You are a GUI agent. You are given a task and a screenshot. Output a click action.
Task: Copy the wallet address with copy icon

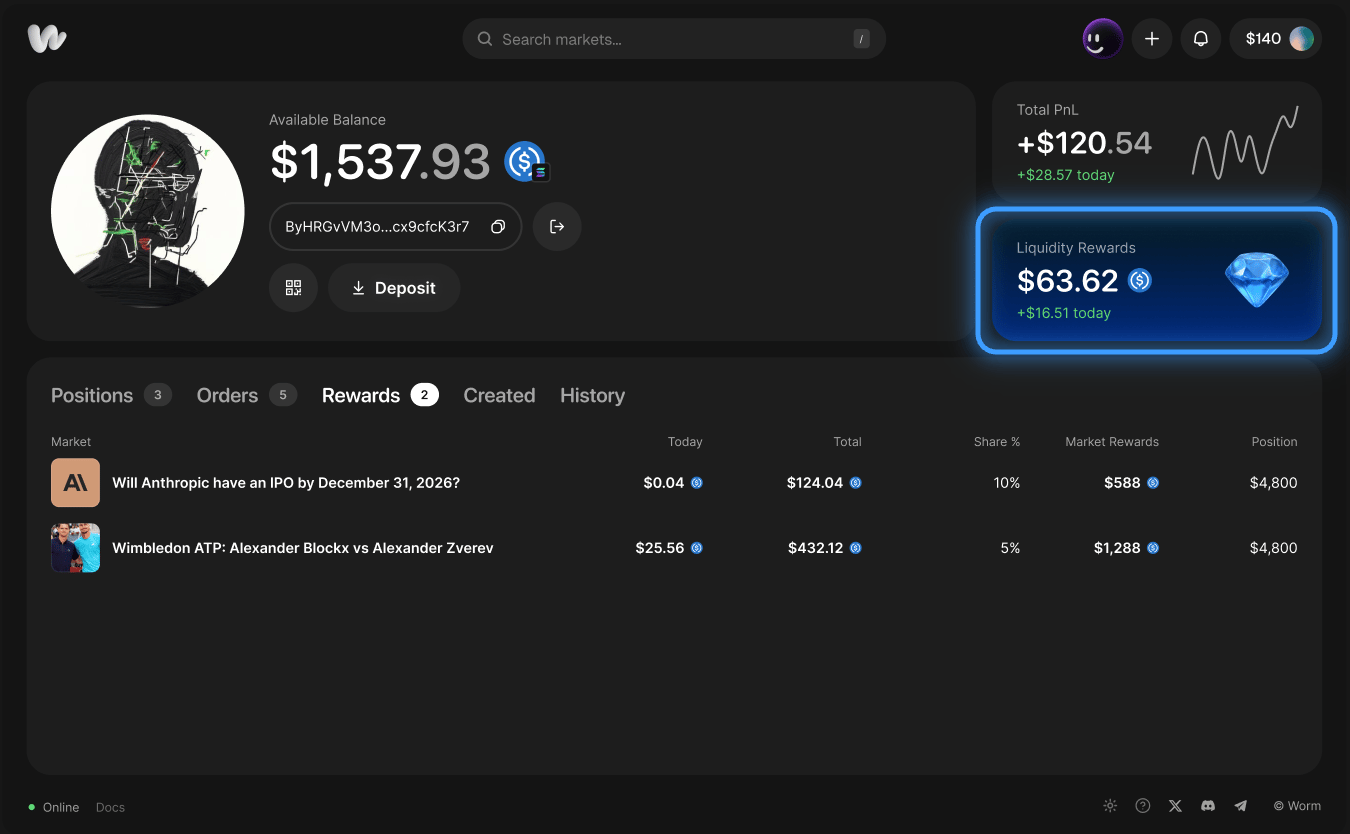(498, 227)
